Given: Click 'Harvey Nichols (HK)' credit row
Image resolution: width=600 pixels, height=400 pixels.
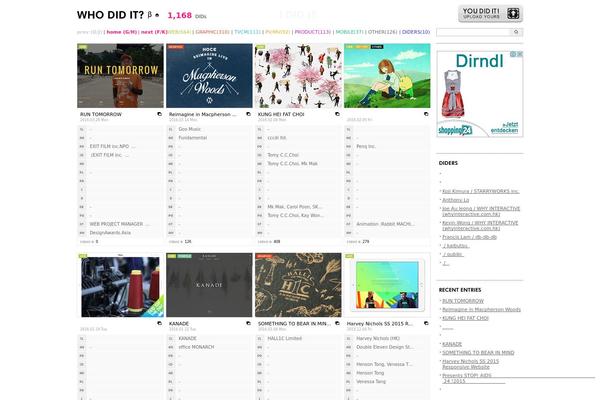Looking at the screenshot, I should 378,339.
